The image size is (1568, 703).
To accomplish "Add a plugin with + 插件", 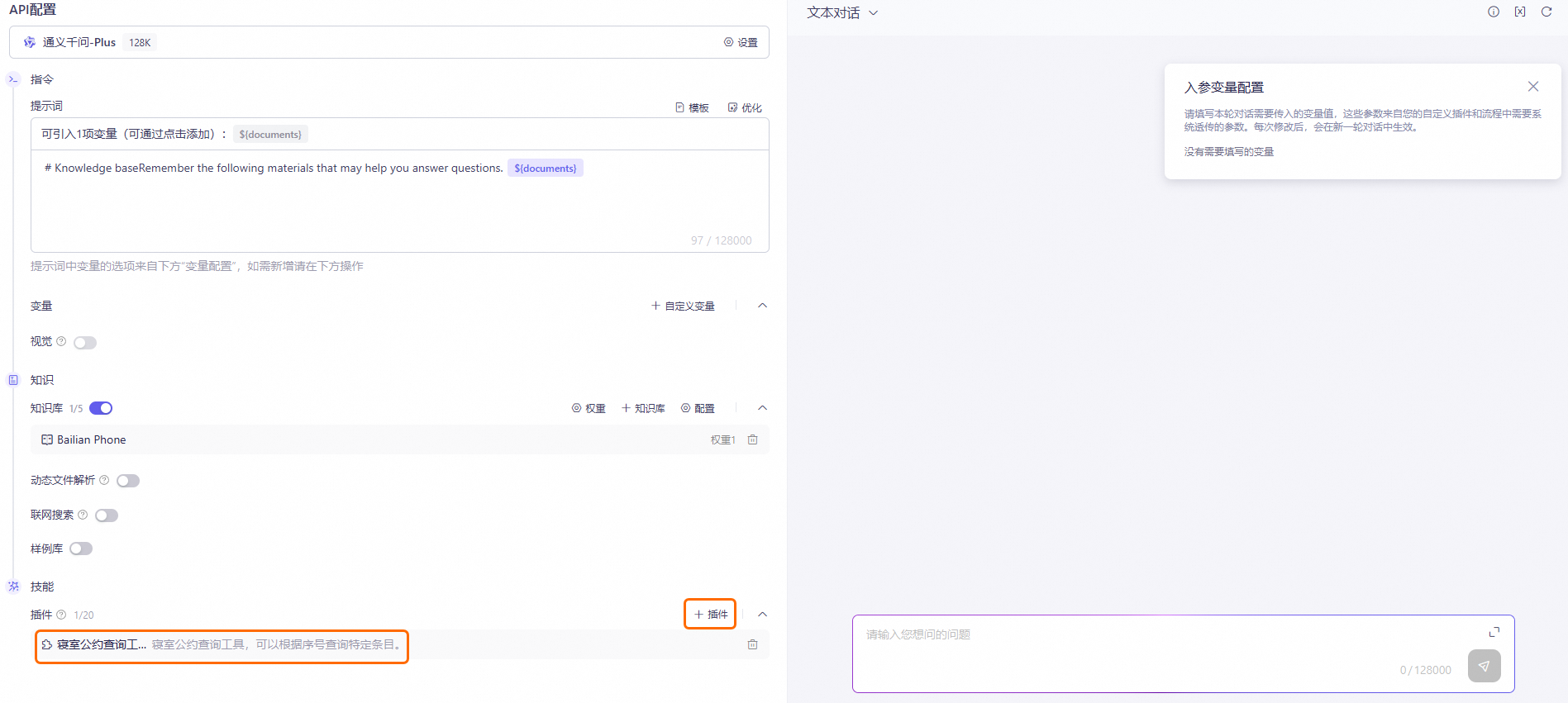I will pyautogui.click(x=710, y=614).
